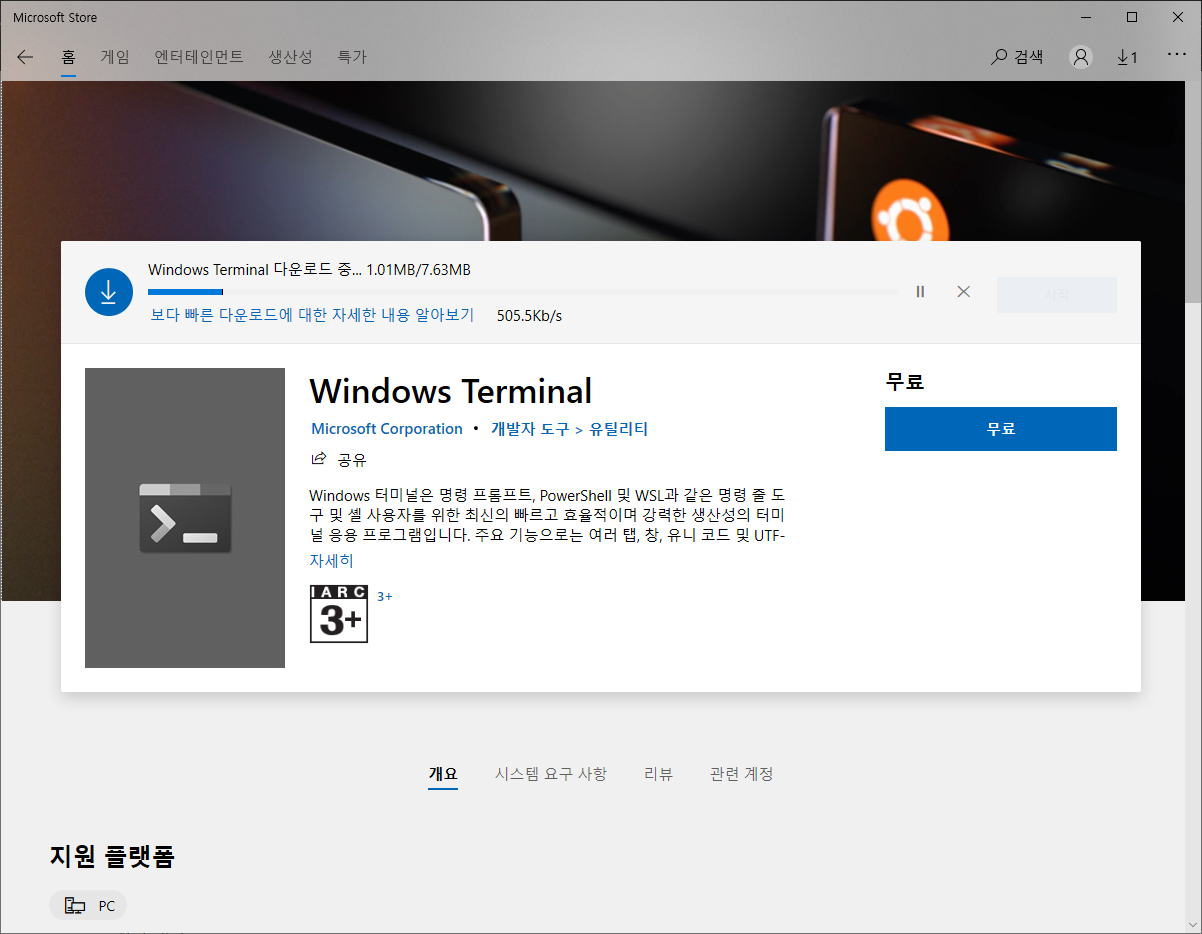
Task: Go back with the arrow icon
Action: coord(25,57)
